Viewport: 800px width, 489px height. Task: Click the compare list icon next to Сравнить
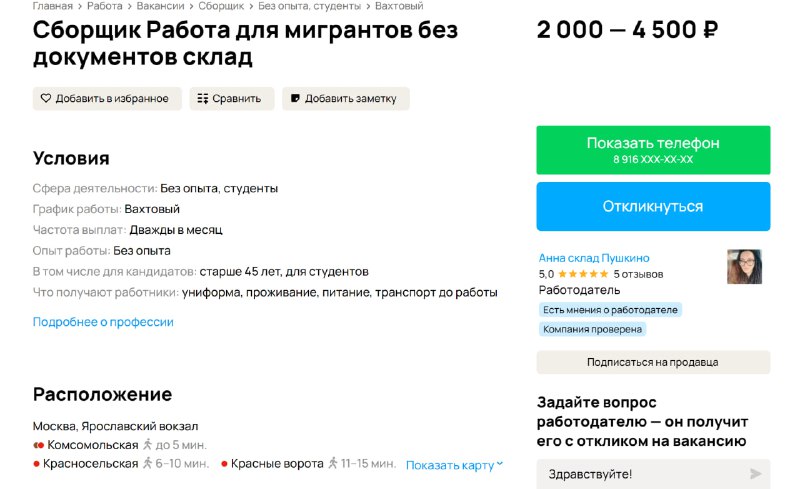tap(203, 99)
